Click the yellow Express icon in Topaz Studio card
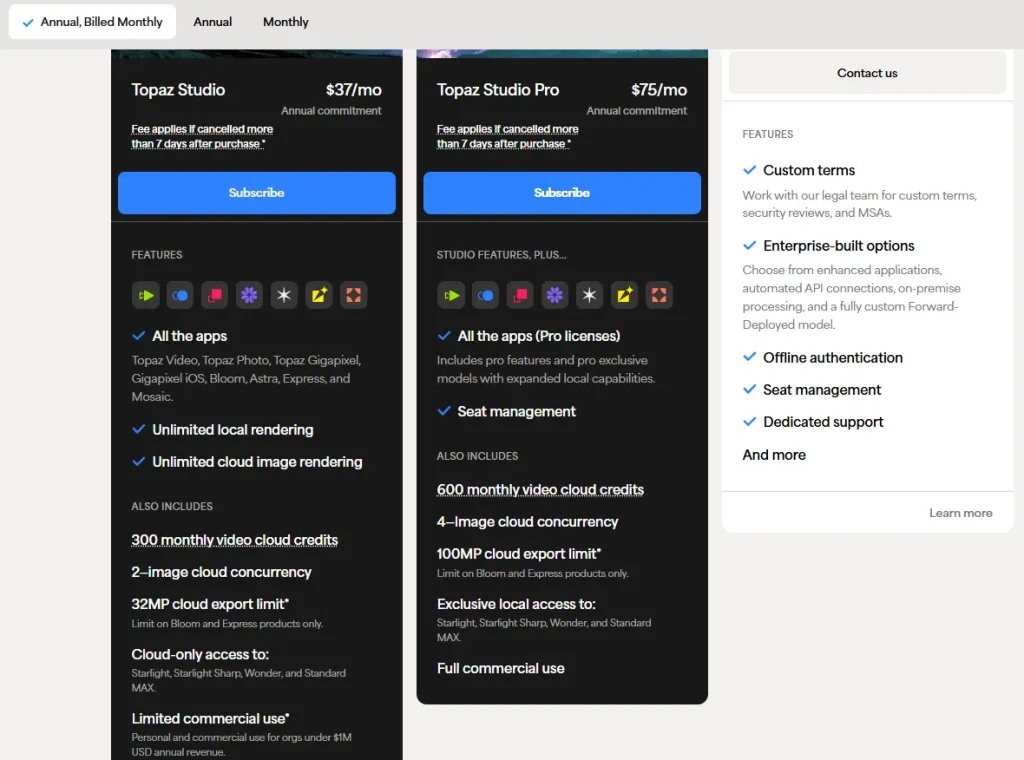 [x=318, y=295]
